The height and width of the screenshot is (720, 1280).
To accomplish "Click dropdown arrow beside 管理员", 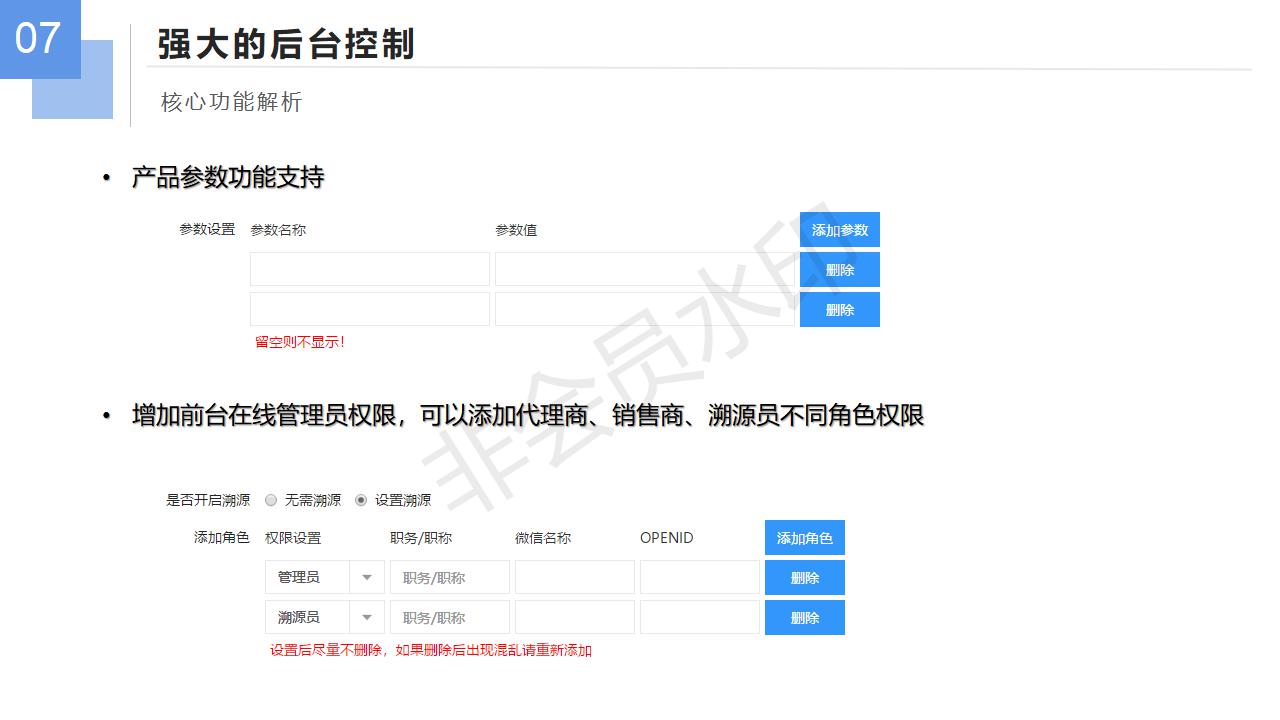I will click(367, 578).
